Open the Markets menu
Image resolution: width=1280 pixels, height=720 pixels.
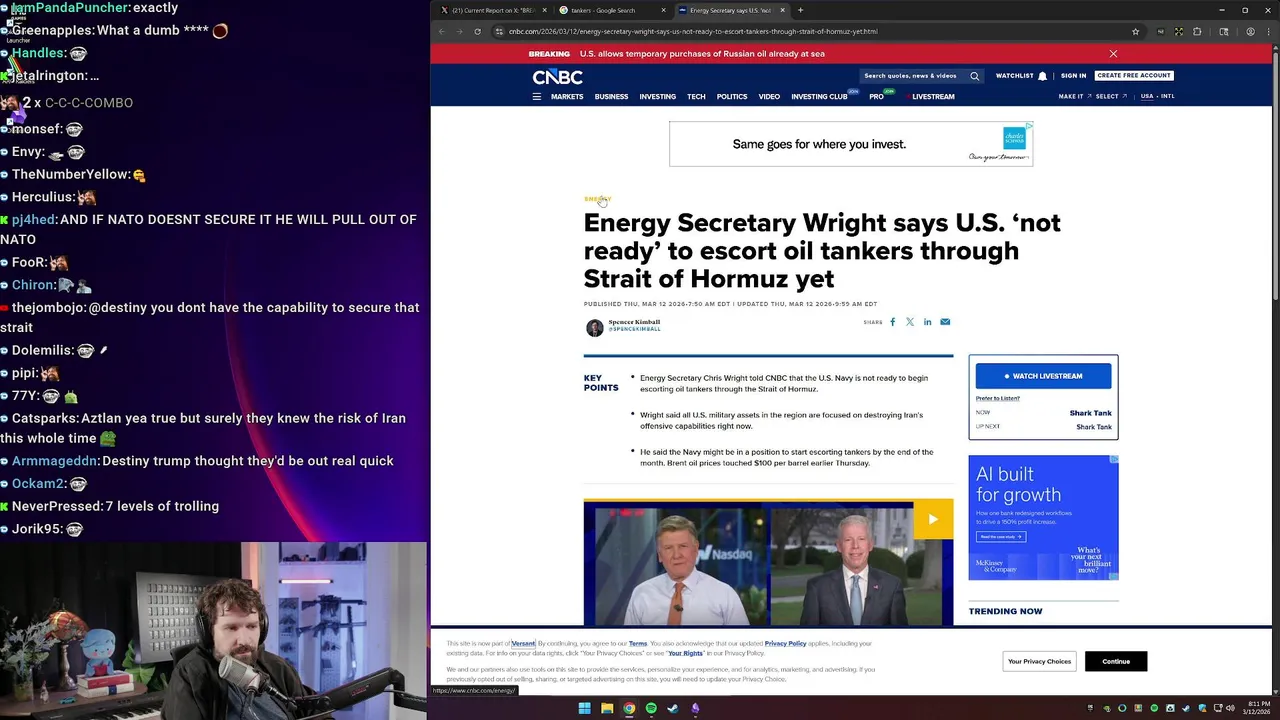567,97
